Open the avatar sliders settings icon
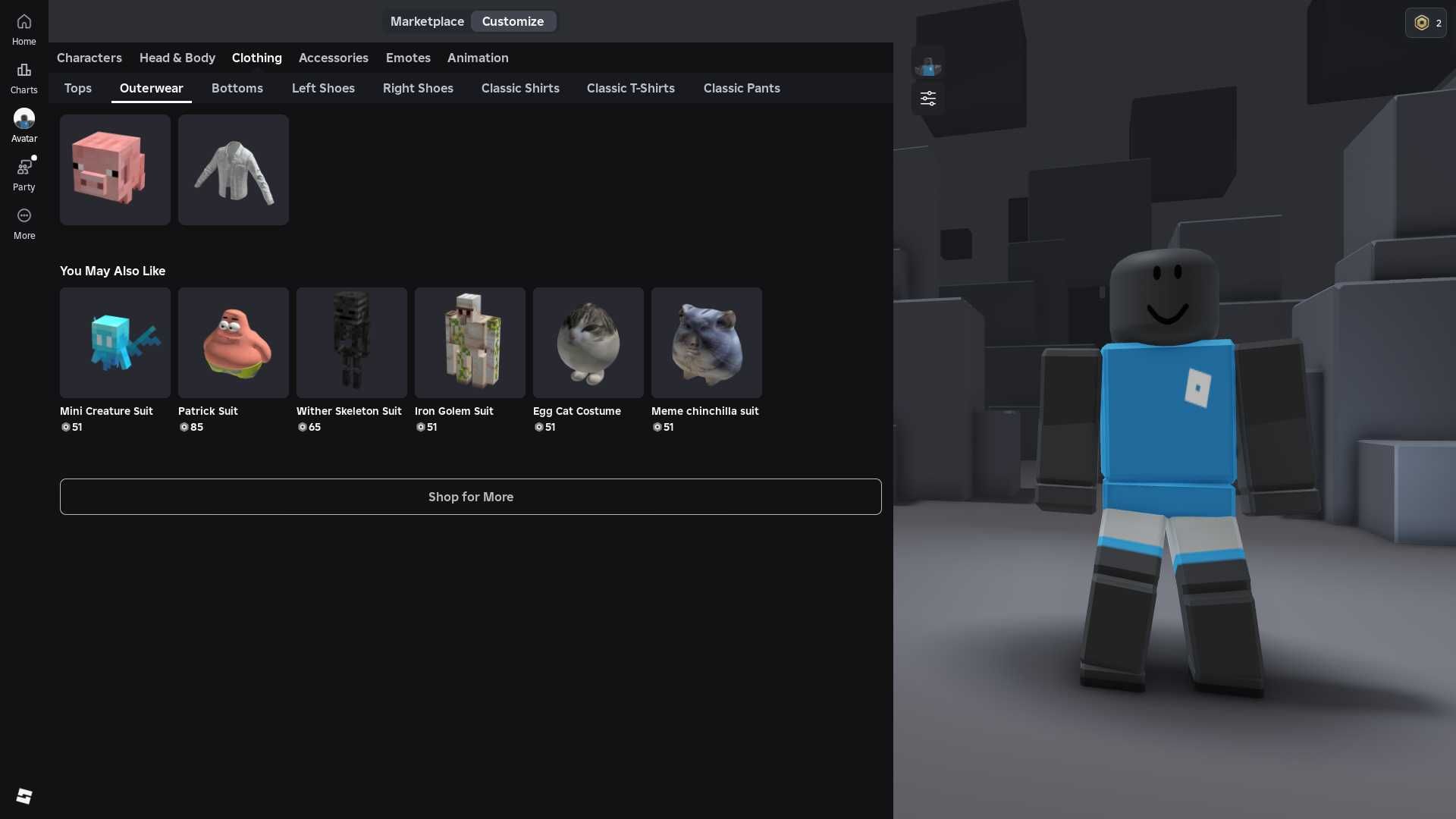 [927, 99]
